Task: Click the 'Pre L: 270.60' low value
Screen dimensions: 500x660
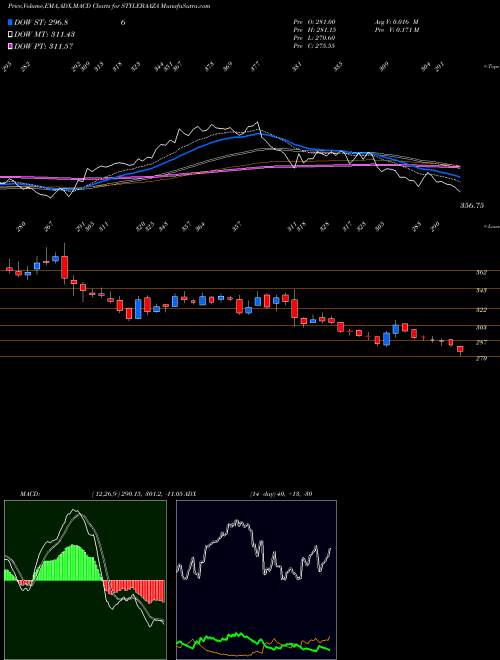Action: [314, 38]
